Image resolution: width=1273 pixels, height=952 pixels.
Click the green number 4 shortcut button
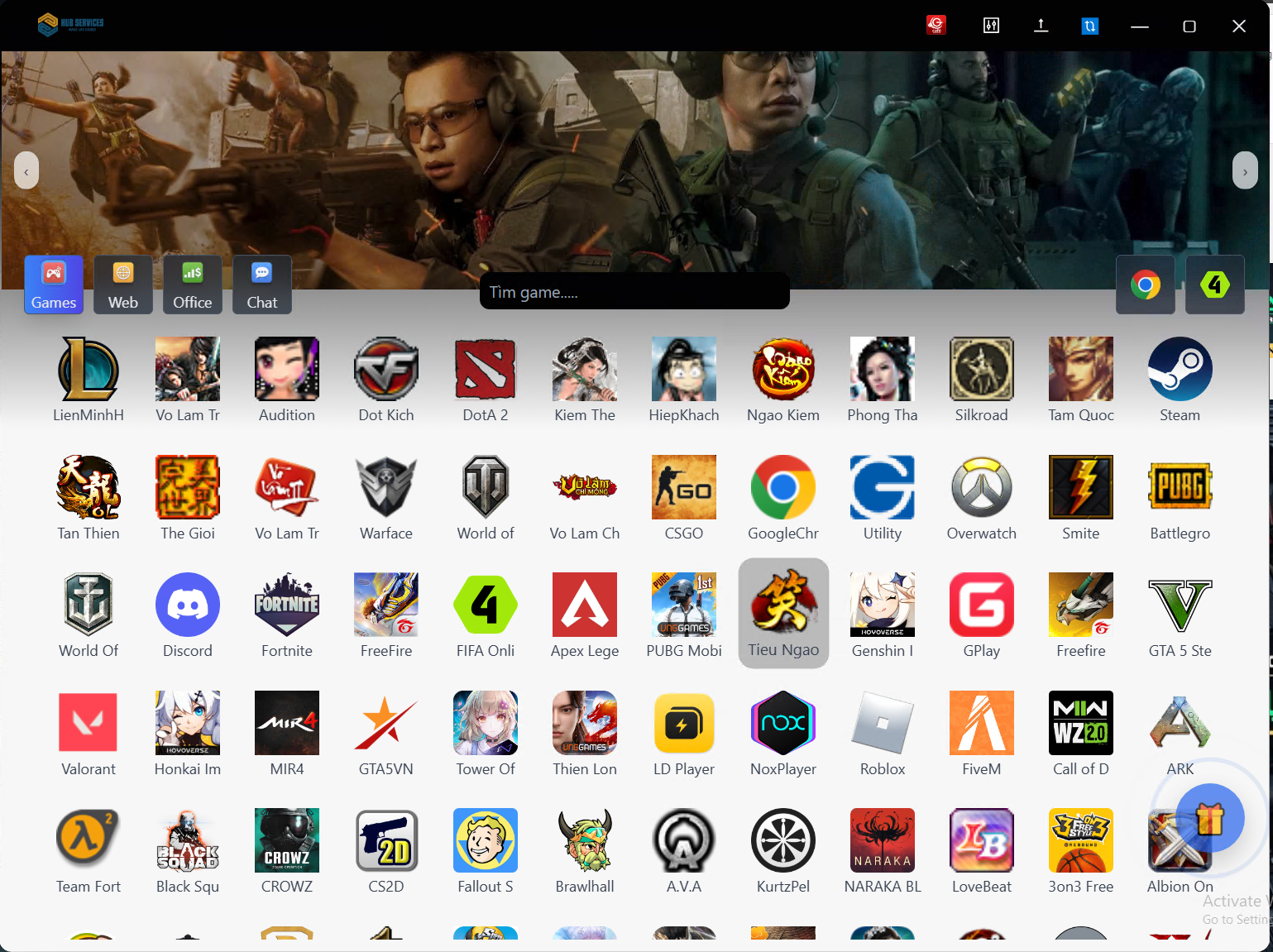1214,285
